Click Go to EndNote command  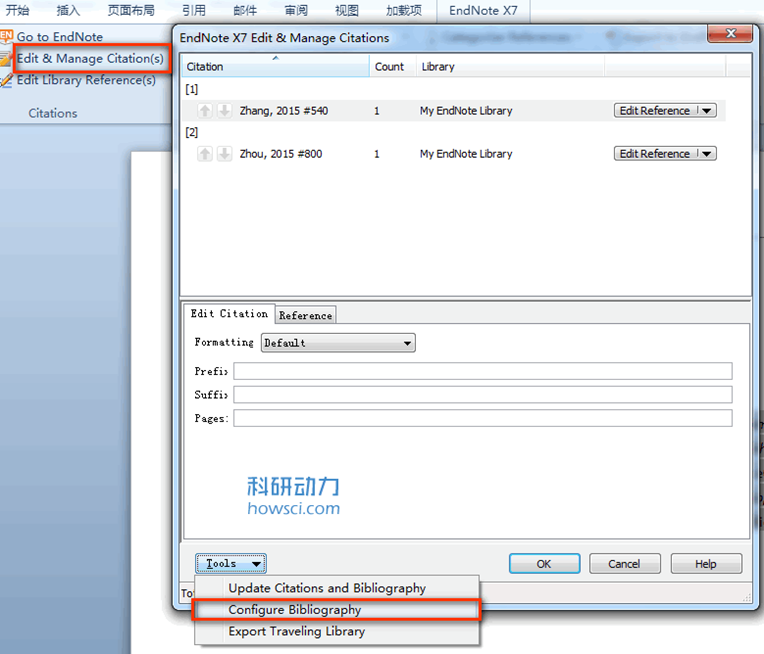tap(60, 37)
